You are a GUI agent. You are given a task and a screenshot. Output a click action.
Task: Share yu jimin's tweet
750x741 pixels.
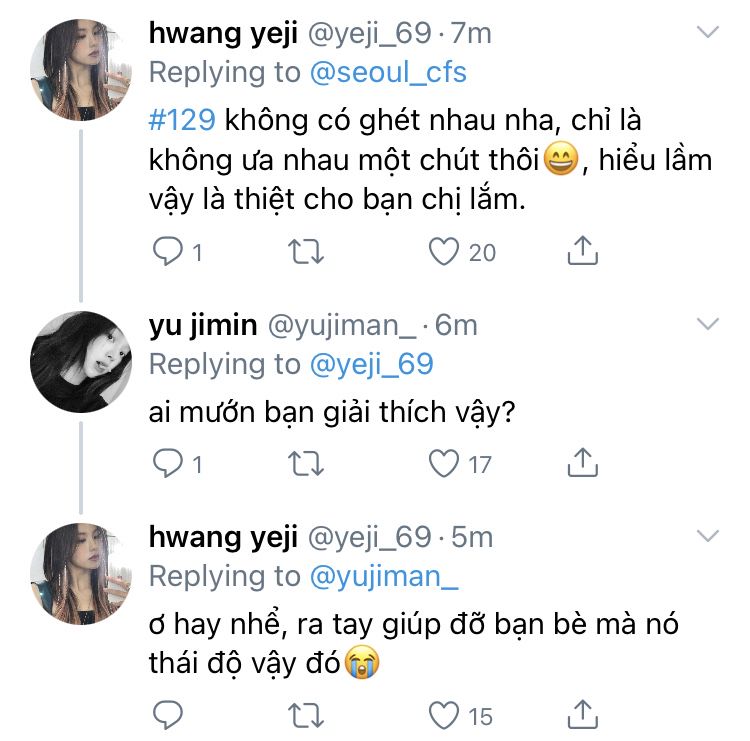pos(582,463)
